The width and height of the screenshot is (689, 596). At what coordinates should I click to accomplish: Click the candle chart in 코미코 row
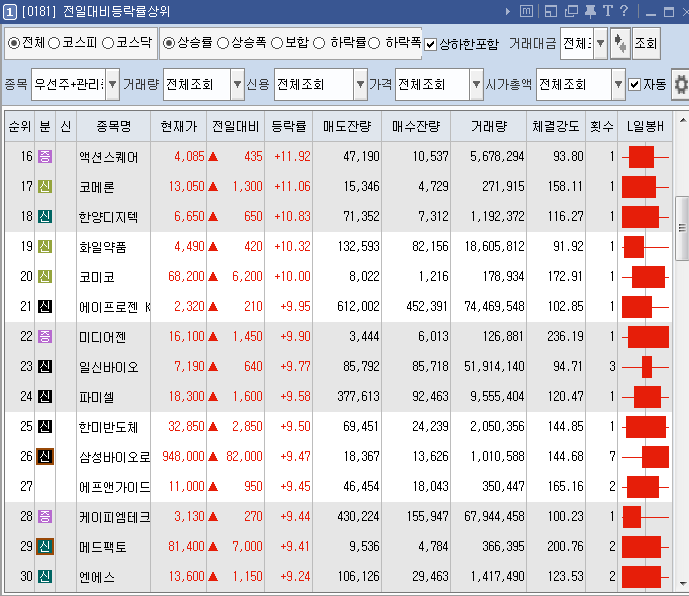pyautogui.click(x=645, y=277)
